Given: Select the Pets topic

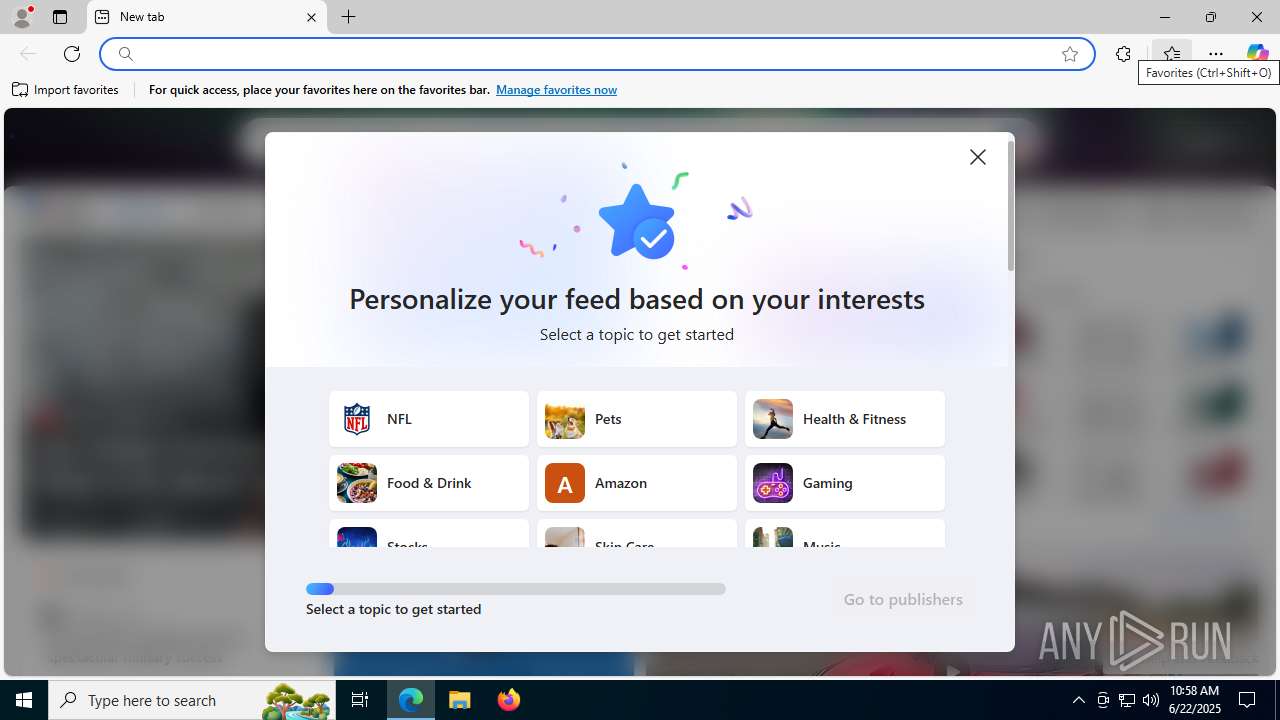Looking at the screenshot, I should click(x=637, y=419).
